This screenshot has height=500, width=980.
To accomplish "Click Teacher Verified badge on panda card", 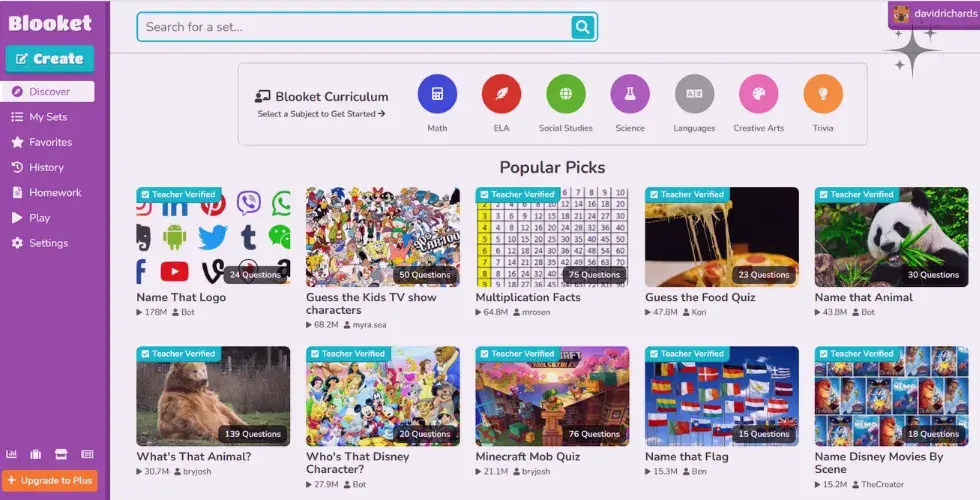I will click(856, 194).
